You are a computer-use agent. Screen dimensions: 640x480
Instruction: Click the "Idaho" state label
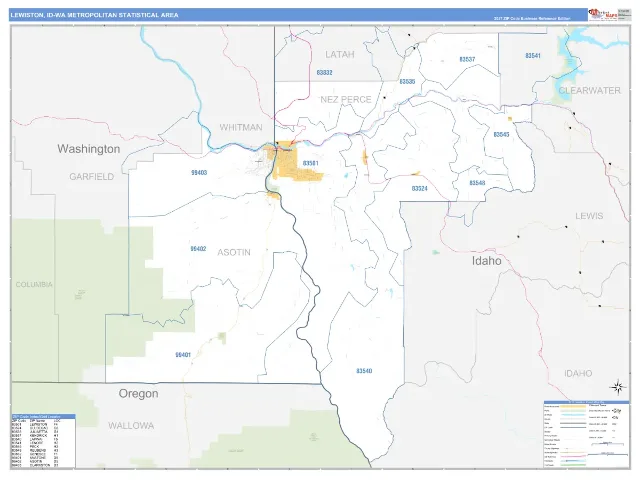tap(487, 261)
